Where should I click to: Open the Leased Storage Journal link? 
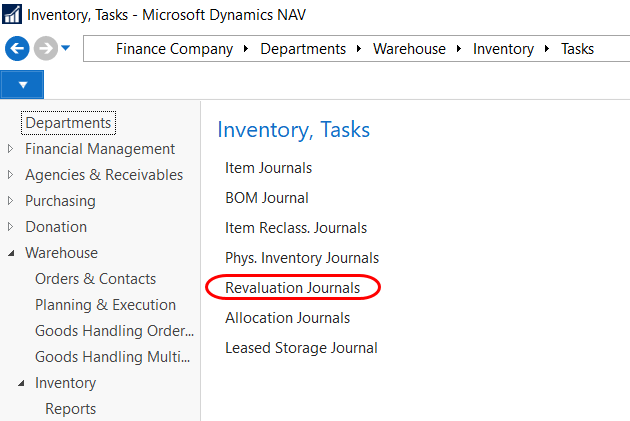click(301, 348)
